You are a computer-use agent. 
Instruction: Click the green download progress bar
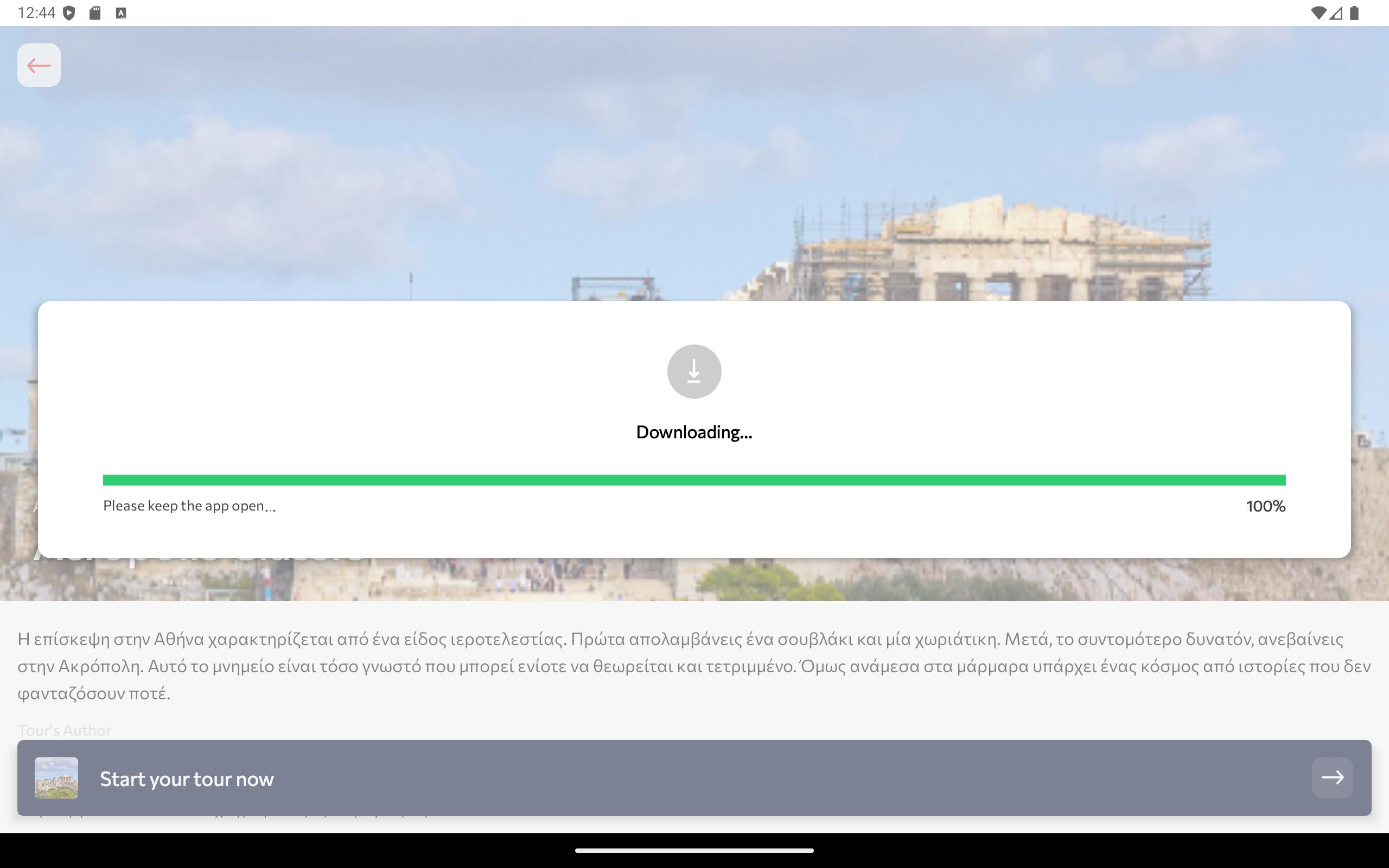point(694,480)
